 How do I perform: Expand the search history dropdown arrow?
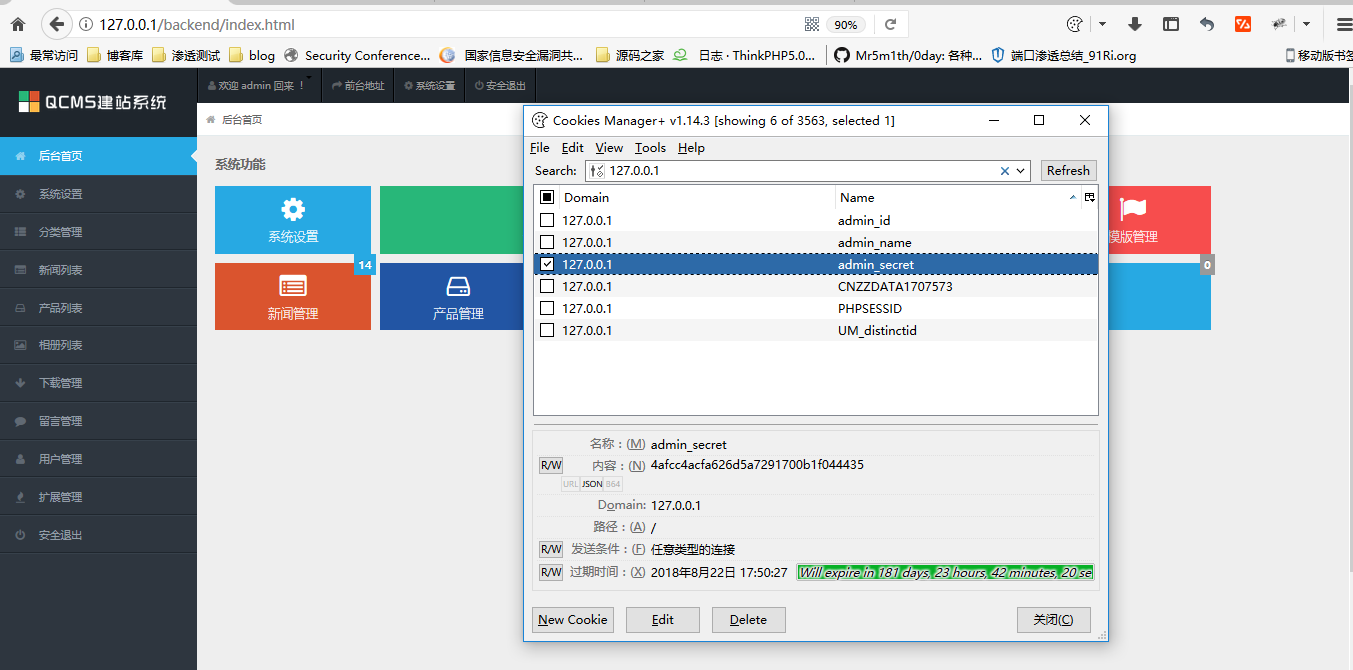pyautogui.click(x=1021, y=171)
